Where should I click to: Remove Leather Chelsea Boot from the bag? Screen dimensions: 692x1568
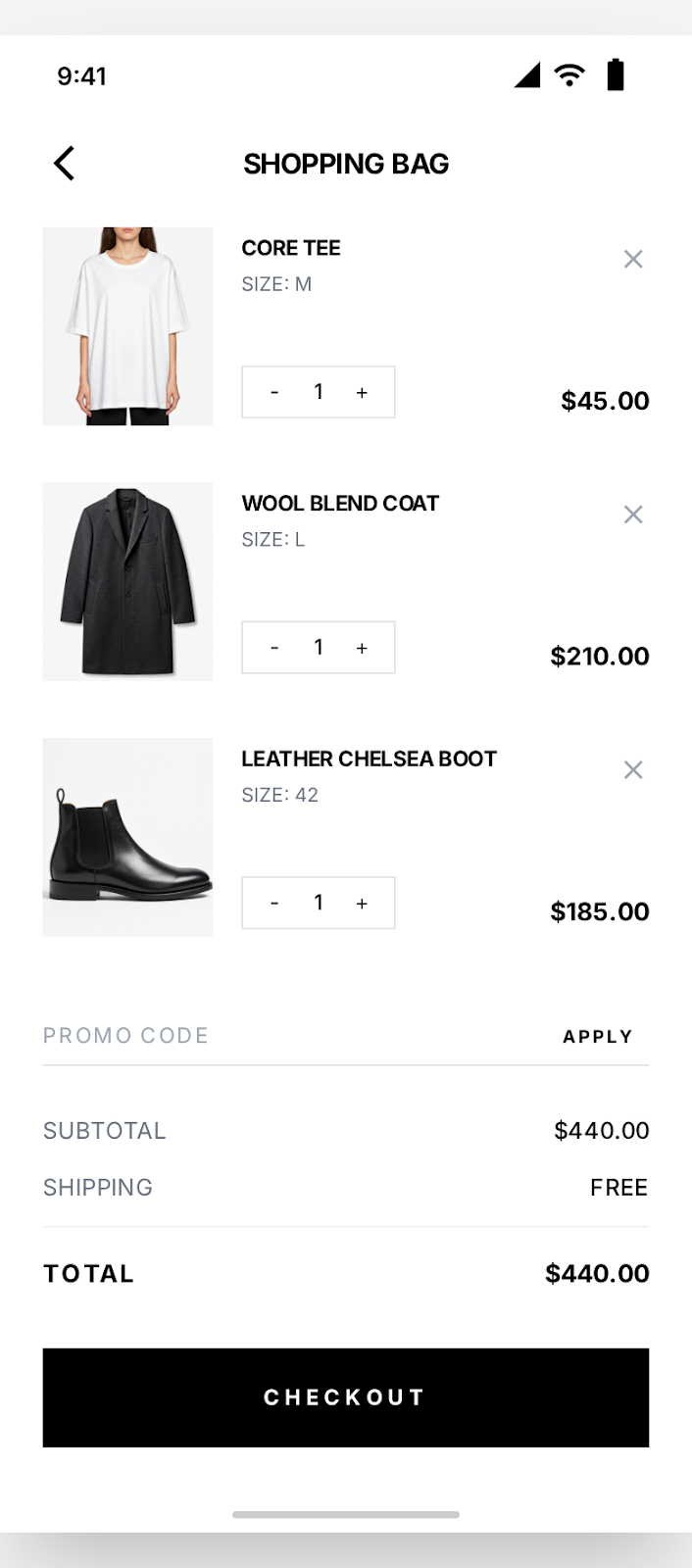(x=633, y=770)
